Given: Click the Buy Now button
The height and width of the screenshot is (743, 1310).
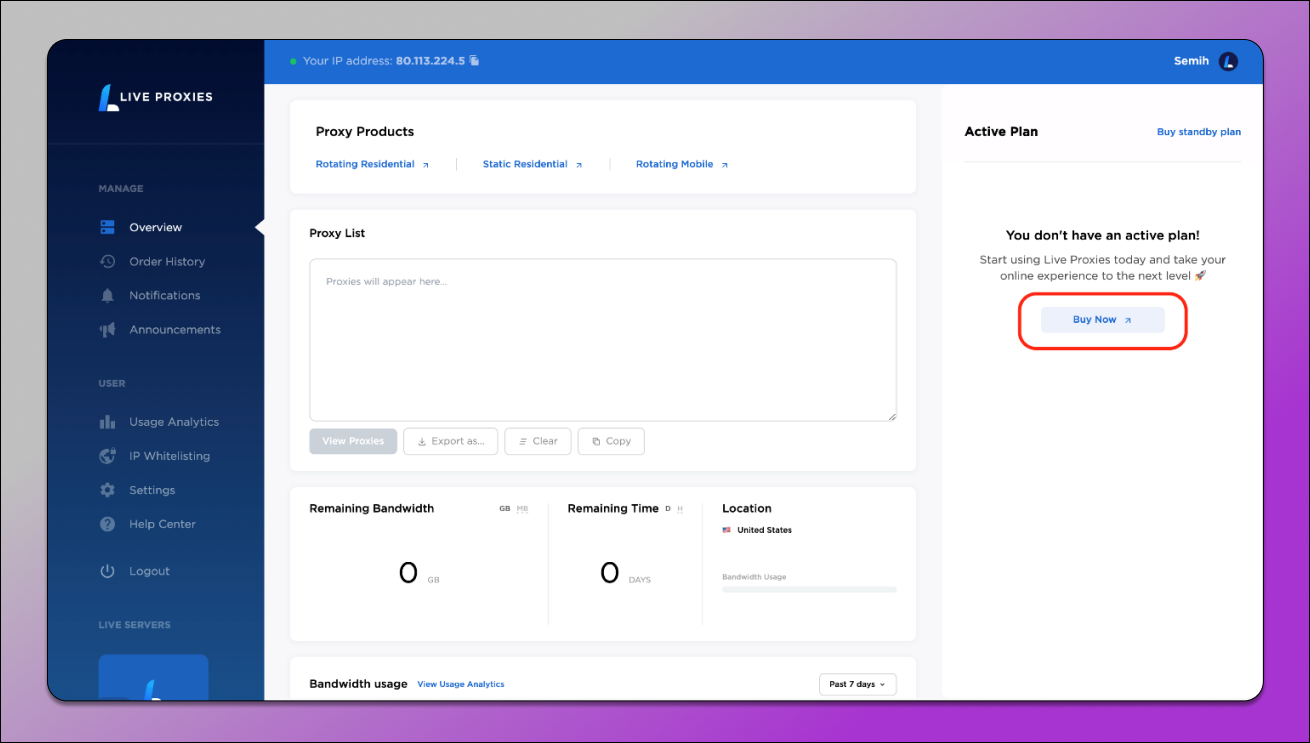Looking at the screenshot, I should 1103,320.
